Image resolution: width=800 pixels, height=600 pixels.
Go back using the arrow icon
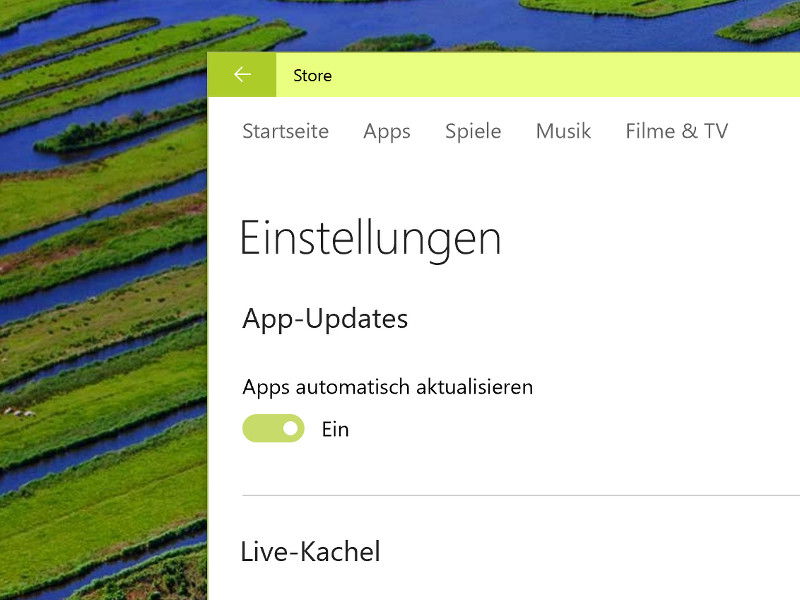242,75
